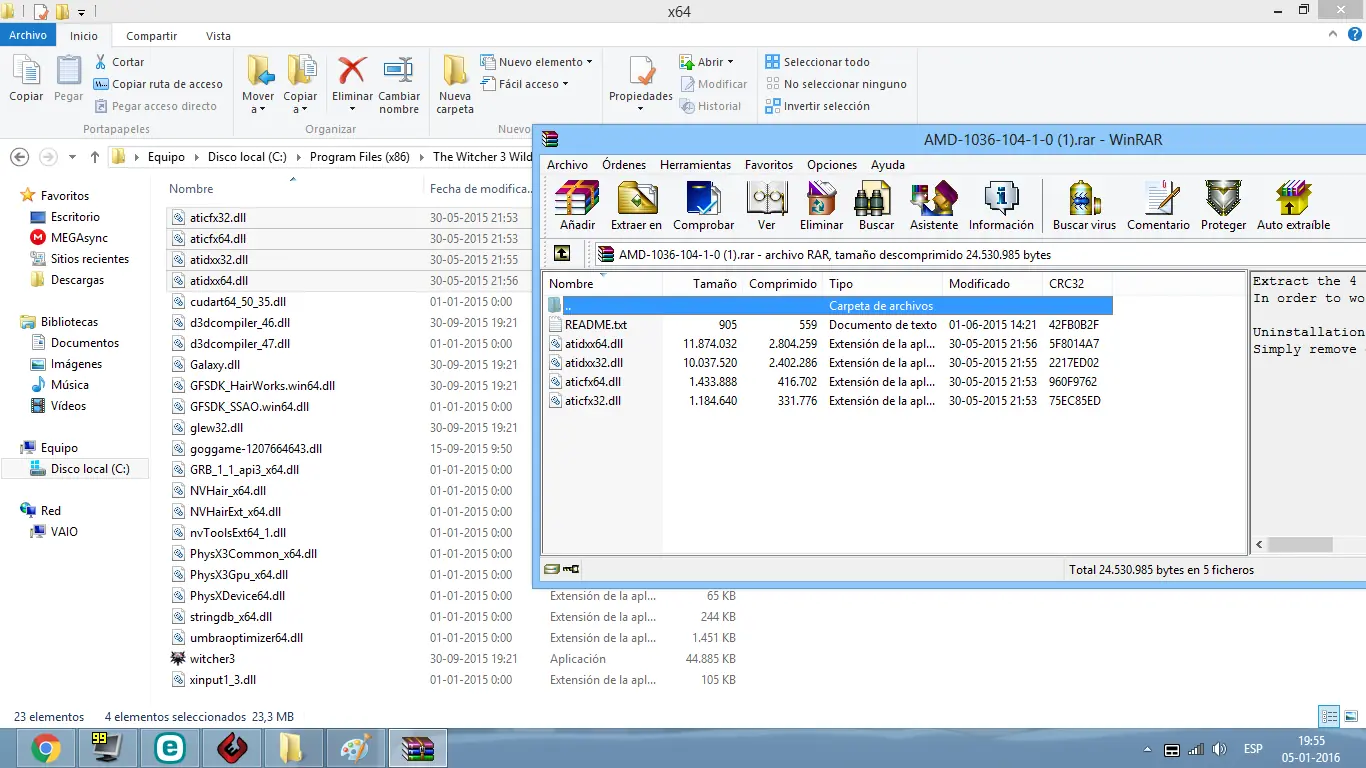Click the Explorer up-directory arrow

95,157
